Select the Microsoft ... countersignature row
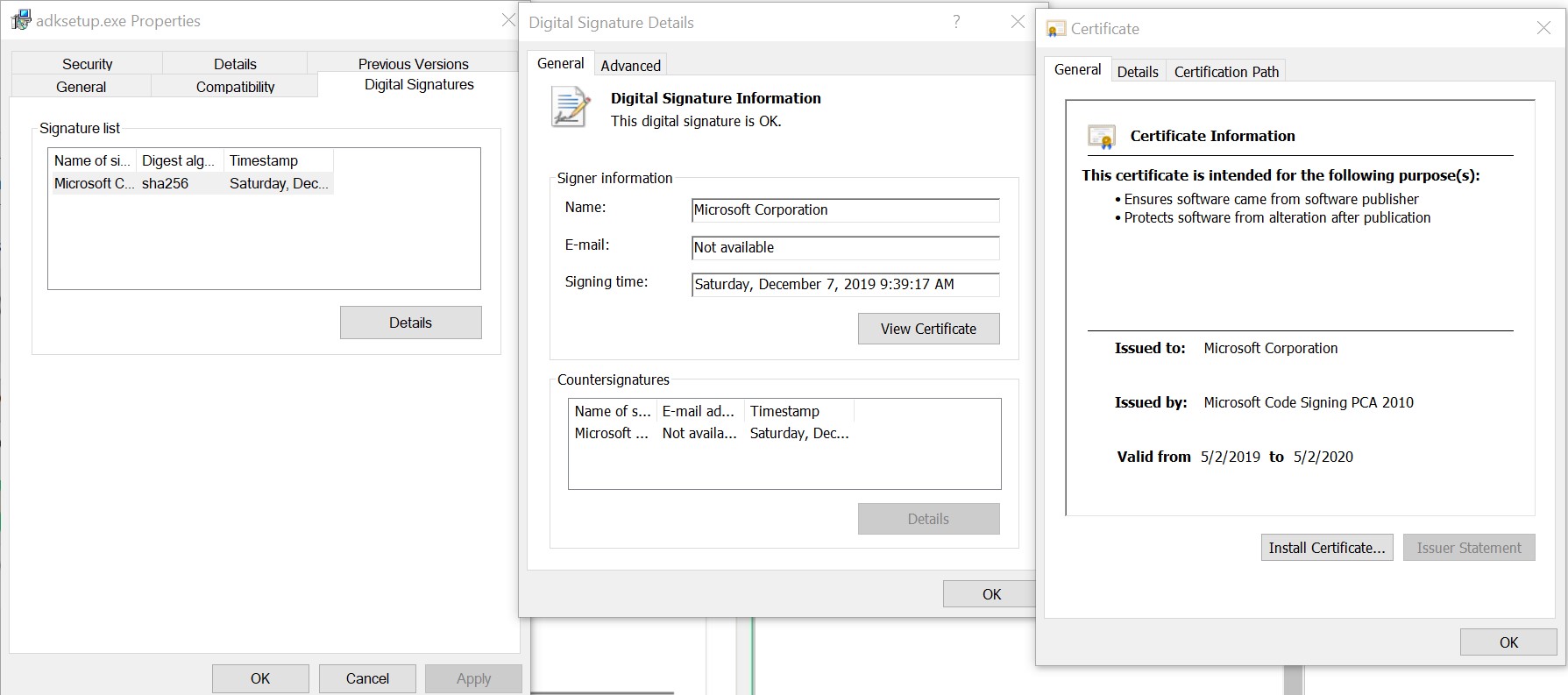 click(712, 433)
